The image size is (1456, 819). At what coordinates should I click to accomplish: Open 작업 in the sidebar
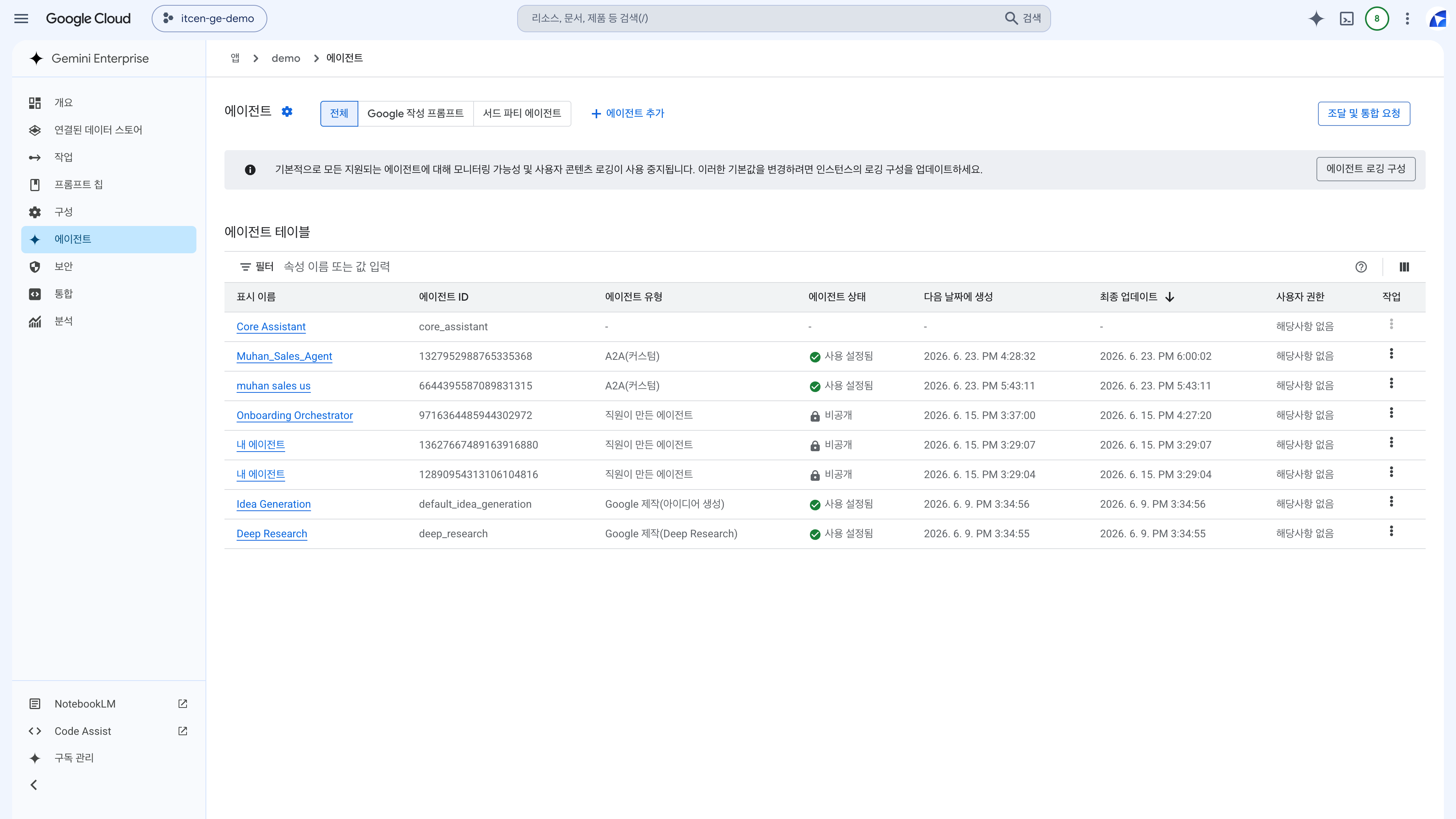point(108,157)
